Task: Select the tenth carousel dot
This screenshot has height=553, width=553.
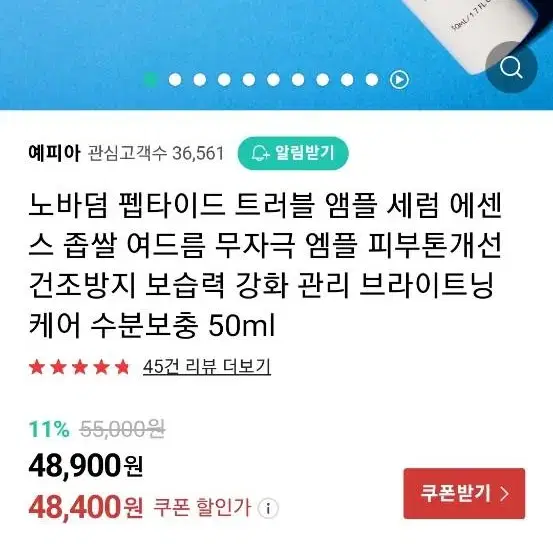Action: tap(372, 80)
